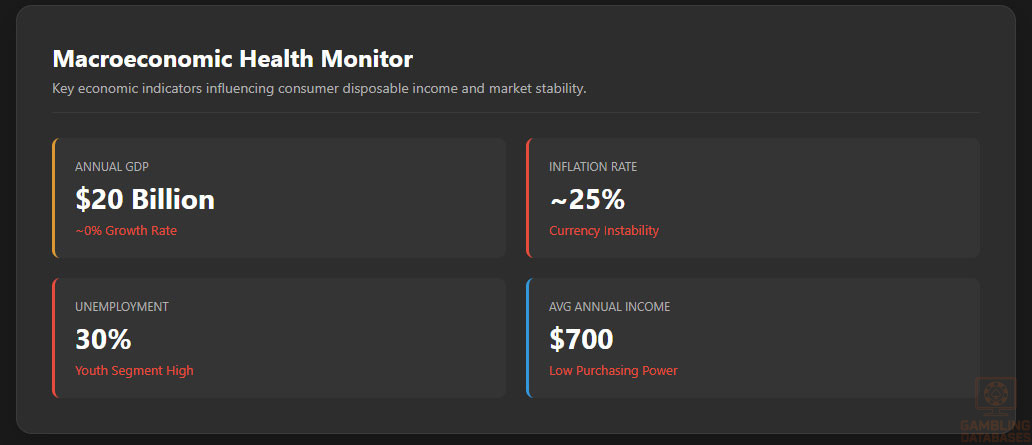Click the $700 average income value
This screenshot has width=1032, height=445.
(581, 339)
